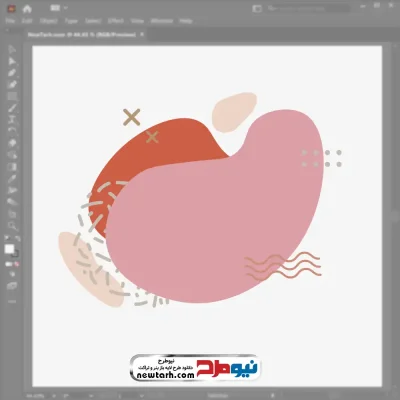The image size is (400, 400).
Task: Click the white Fill color swatch
Action: [9, 249]
